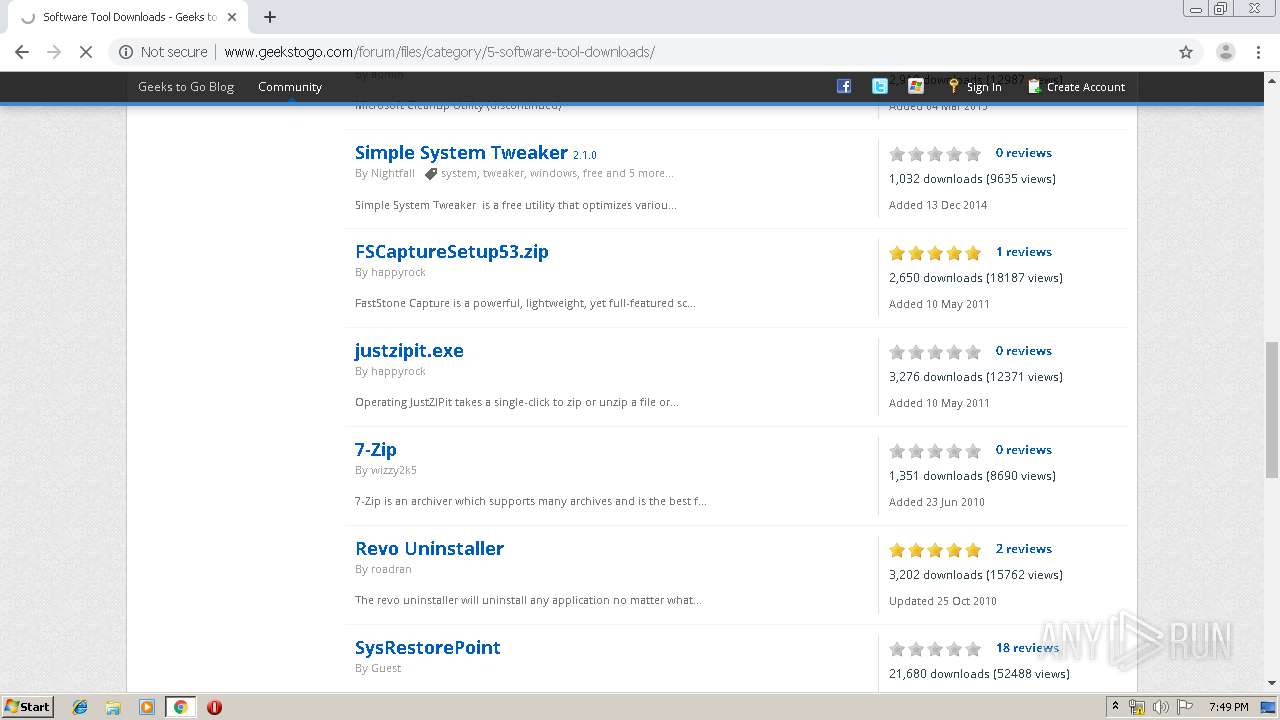
Task: Open the media player from the taskbar
Action: [147, 707]
